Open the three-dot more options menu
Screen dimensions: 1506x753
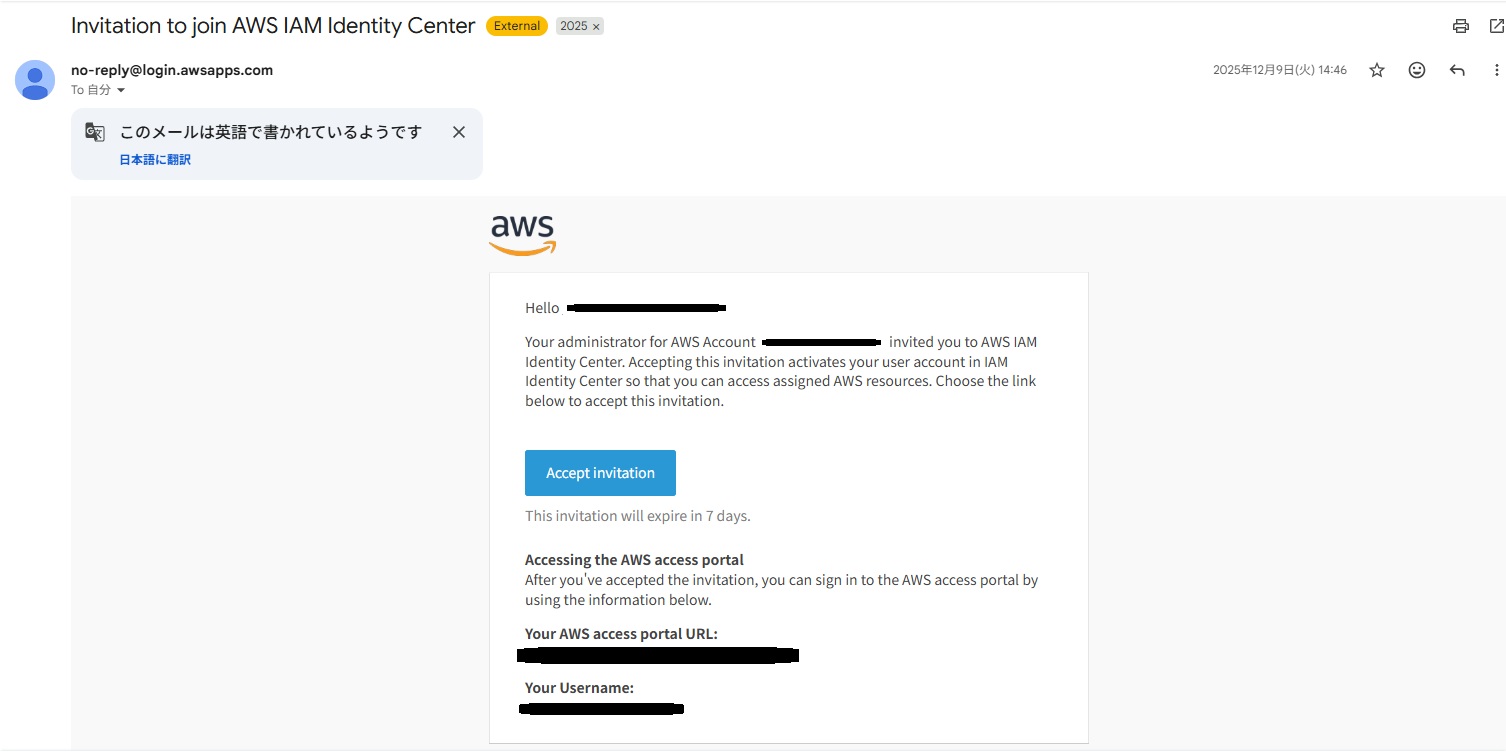1496,70
